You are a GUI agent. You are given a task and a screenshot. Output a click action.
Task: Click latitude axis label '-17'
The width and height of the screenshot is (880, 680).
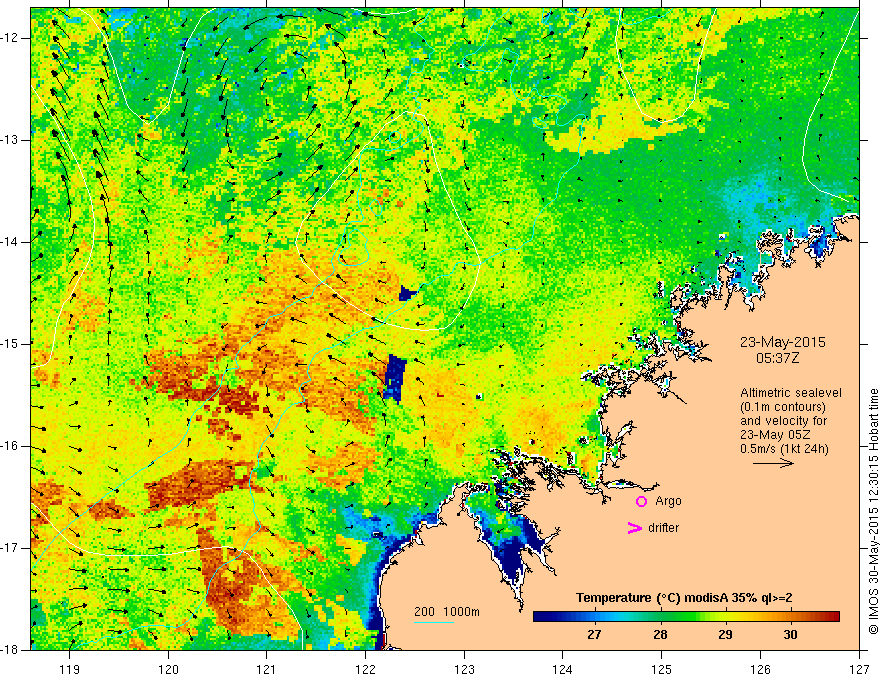coord(11,548)
